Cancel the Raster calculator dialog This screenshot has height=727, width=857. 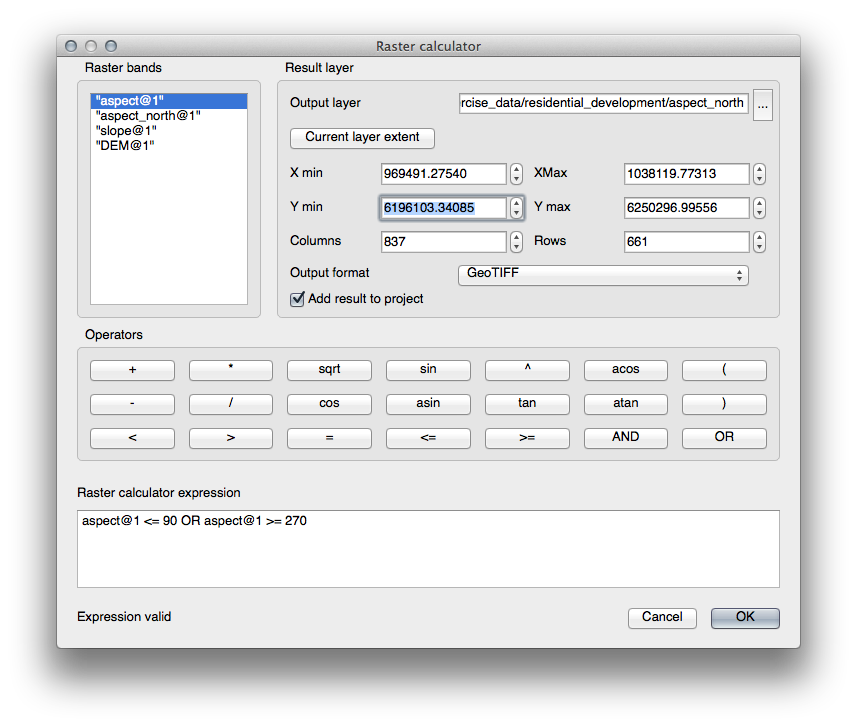(x=662, y=617)
